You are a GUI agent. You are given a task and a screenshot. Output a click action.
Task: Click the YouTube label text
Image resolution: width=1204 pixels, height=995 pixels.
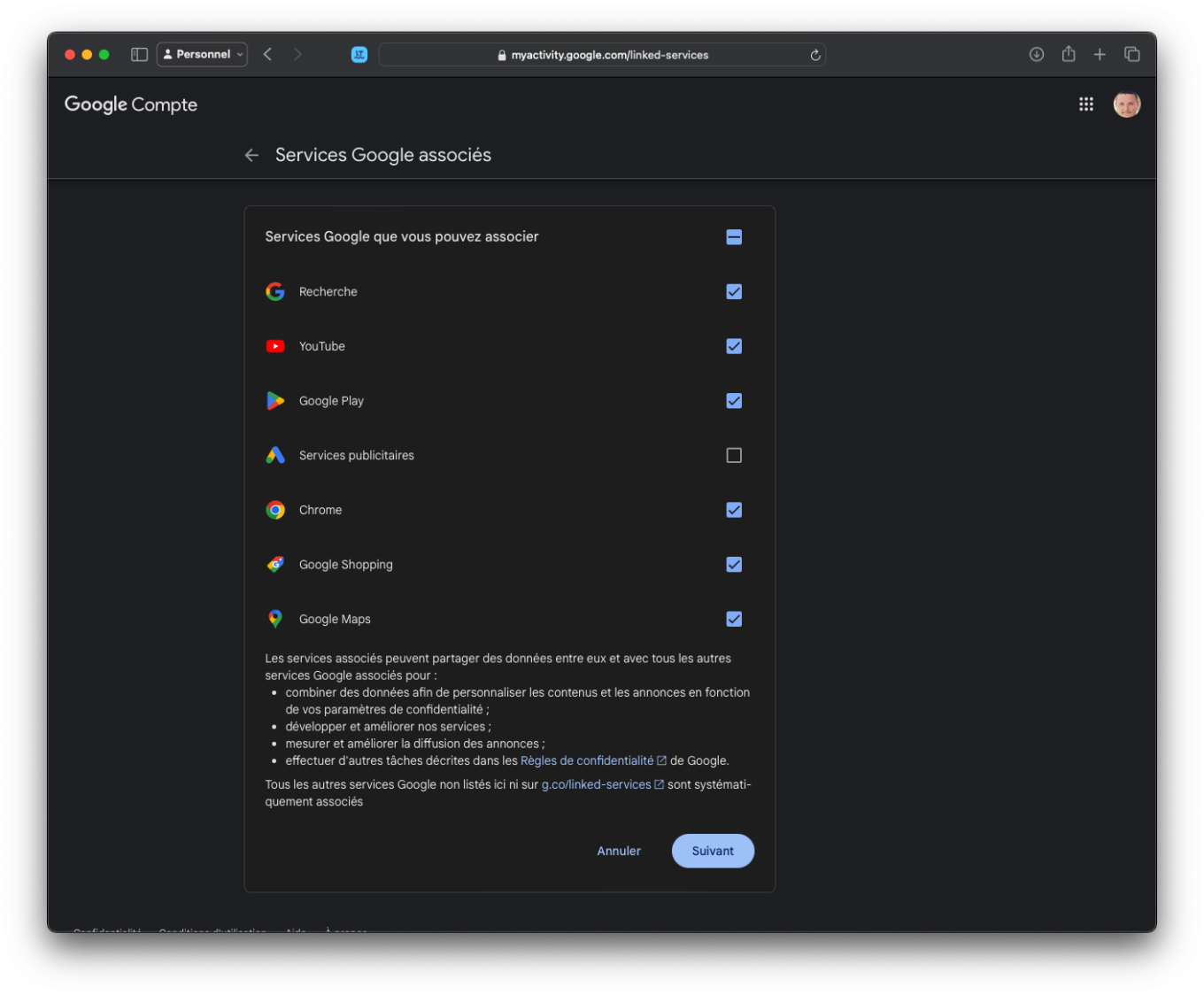coord(322,346)
